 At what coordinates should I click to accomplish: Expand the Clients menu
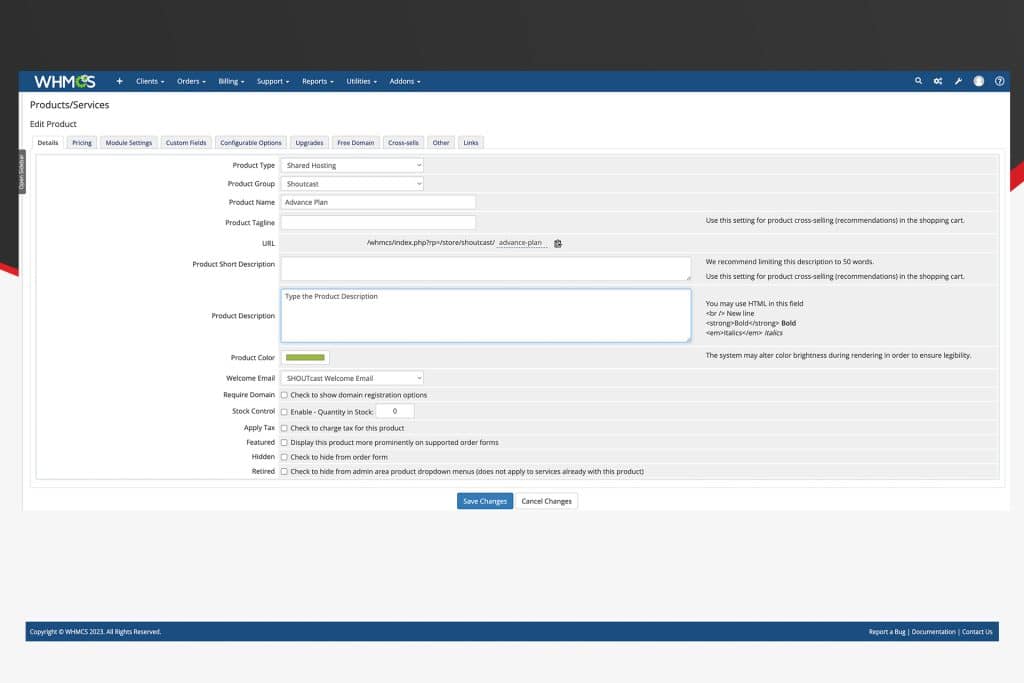pyautogui.click(x=150, y=82)
